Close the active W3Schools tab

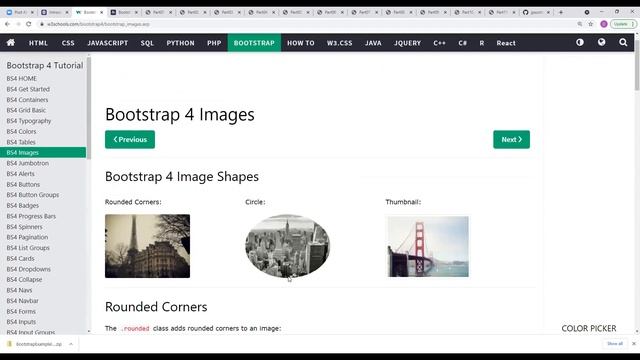pos(102,12)
